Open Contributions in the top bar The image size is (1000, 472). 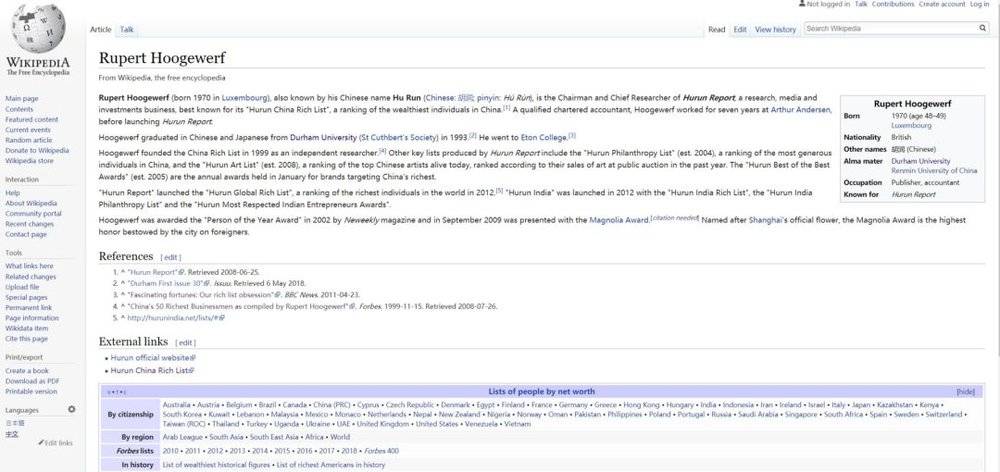point(893,4)
